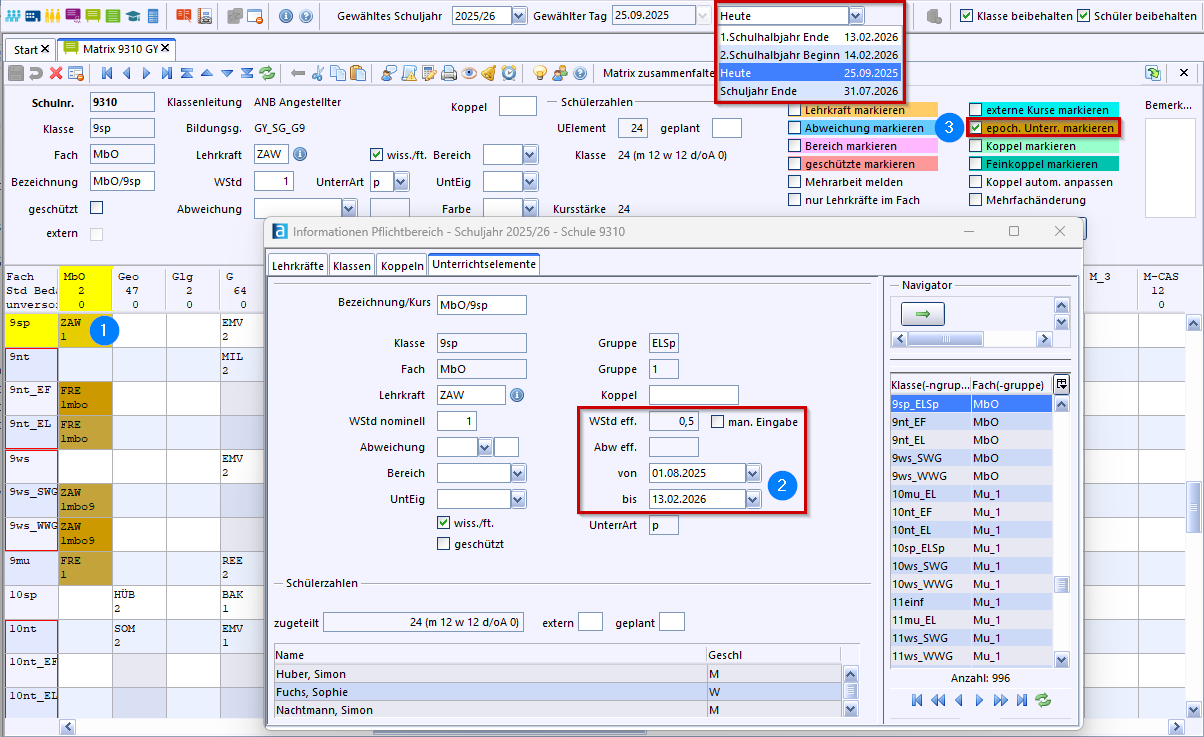Enable the man. Eingabe checkbox

[718, 422]
